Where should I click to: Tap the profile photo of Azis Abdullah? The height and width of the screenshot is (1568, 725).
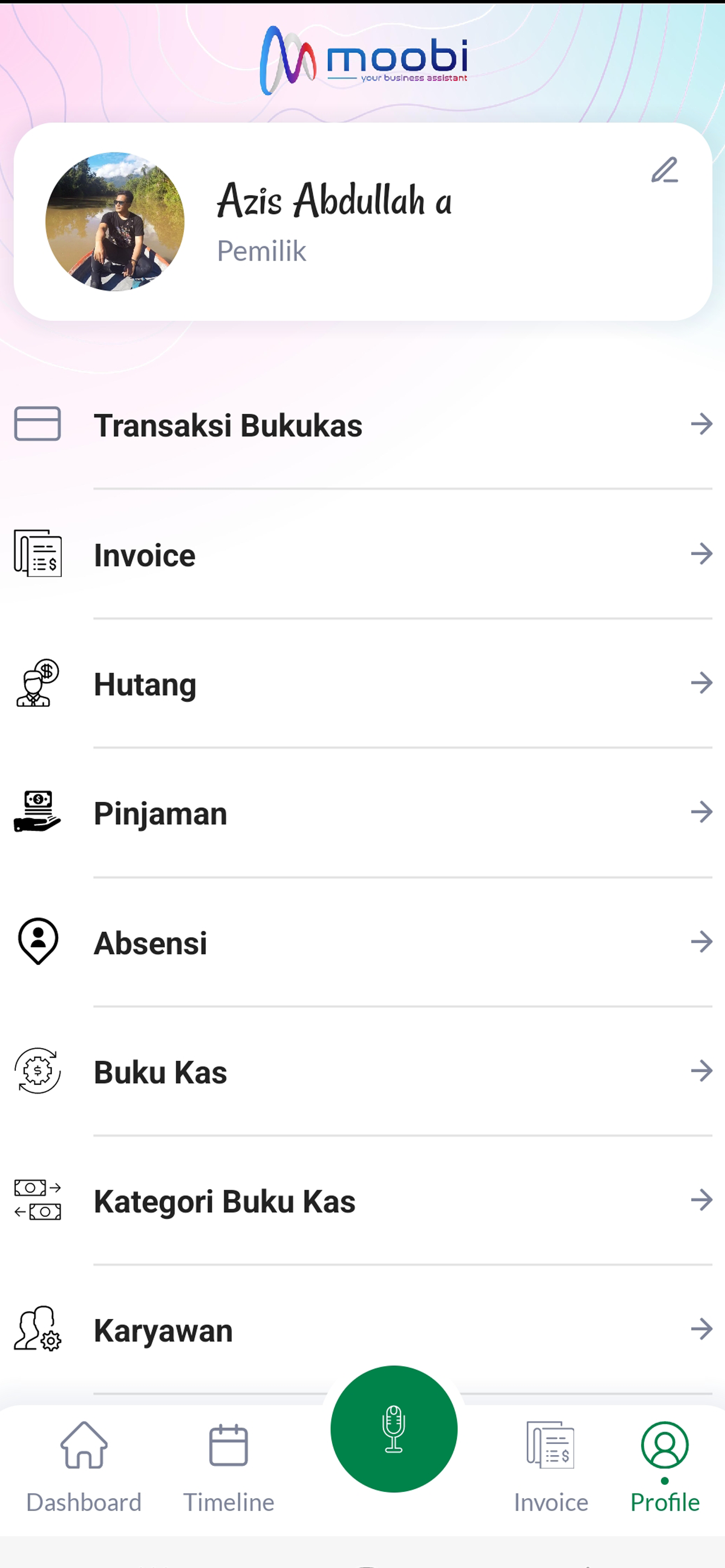click(114, 222)
